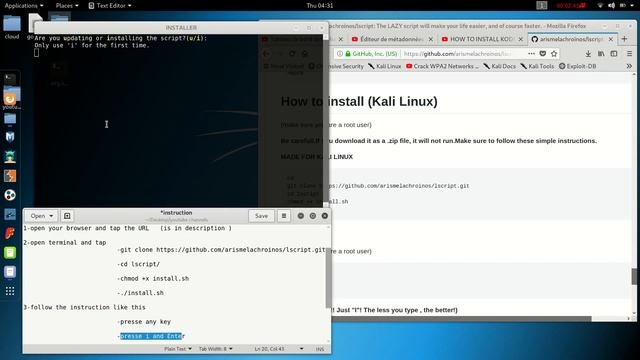Click the network icon in system tray
This screenshot has width=640, height=360.
(x=600, y=6)
